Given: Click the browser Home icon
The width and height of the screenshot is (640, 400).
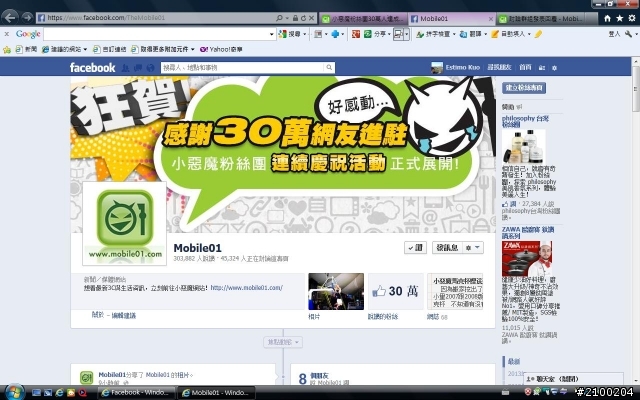Looking at the screenshot, I should tap(607, 18).
